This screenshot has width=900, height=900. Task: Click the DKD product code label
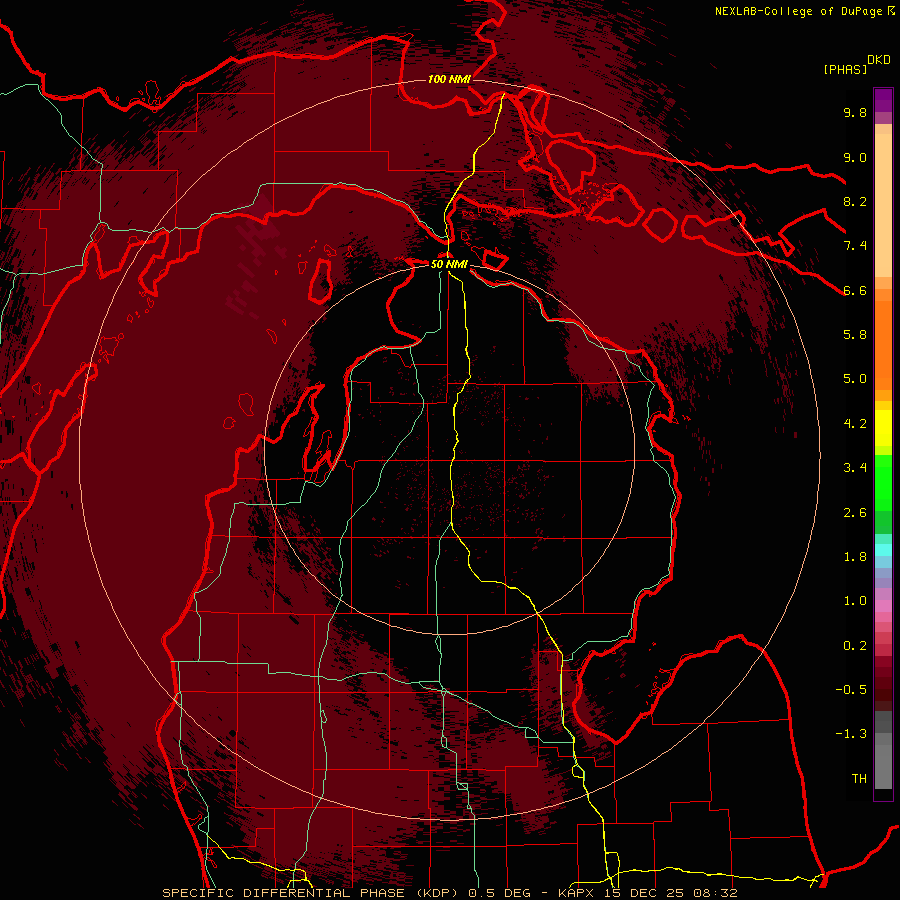879,59
